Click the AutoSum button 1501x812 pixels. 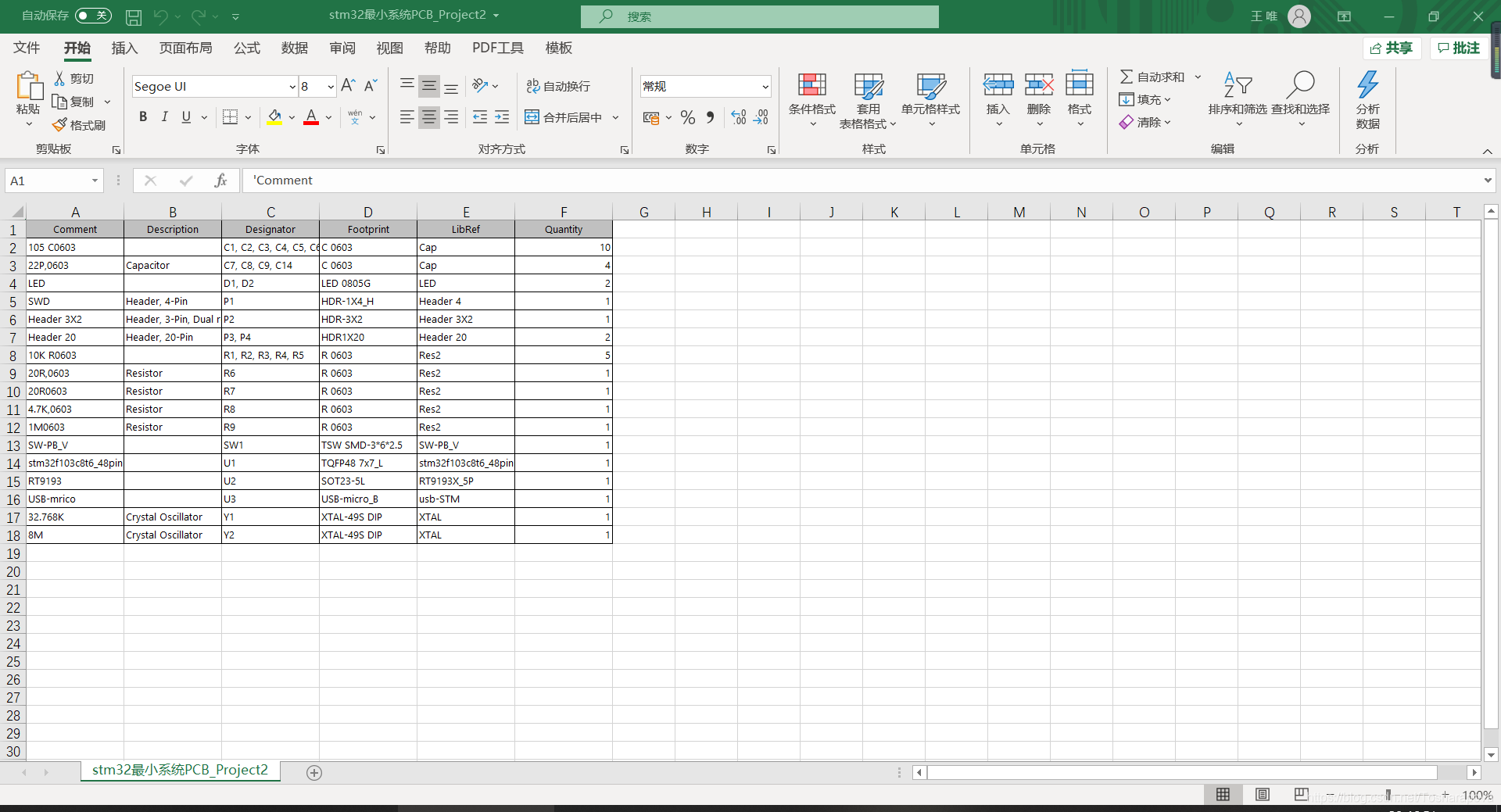pyautogui.click(x=1152, y=77)
